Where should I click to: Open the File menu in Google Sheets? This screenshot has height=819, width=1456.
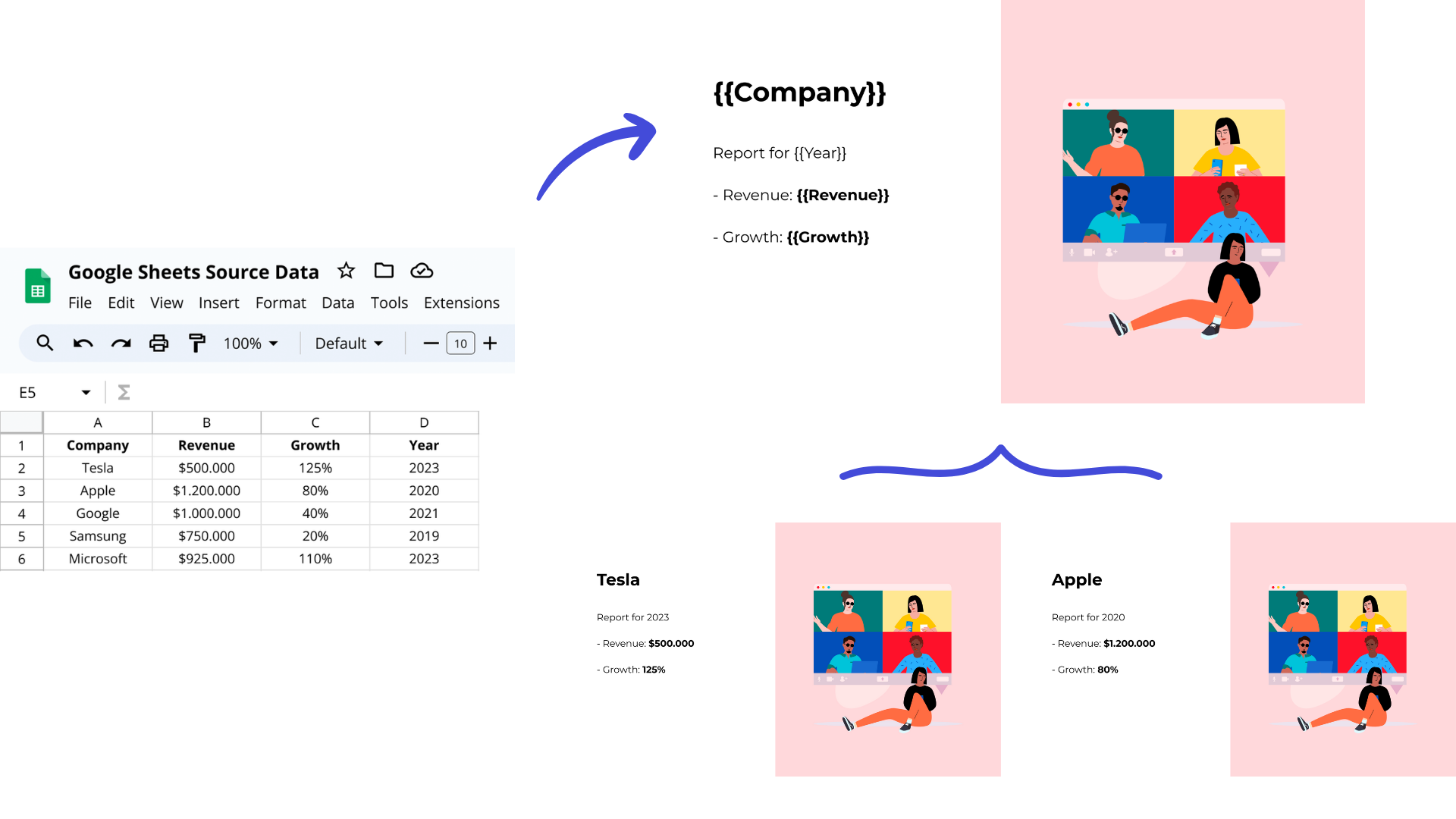pyautogui.click(x=80, y=302)
